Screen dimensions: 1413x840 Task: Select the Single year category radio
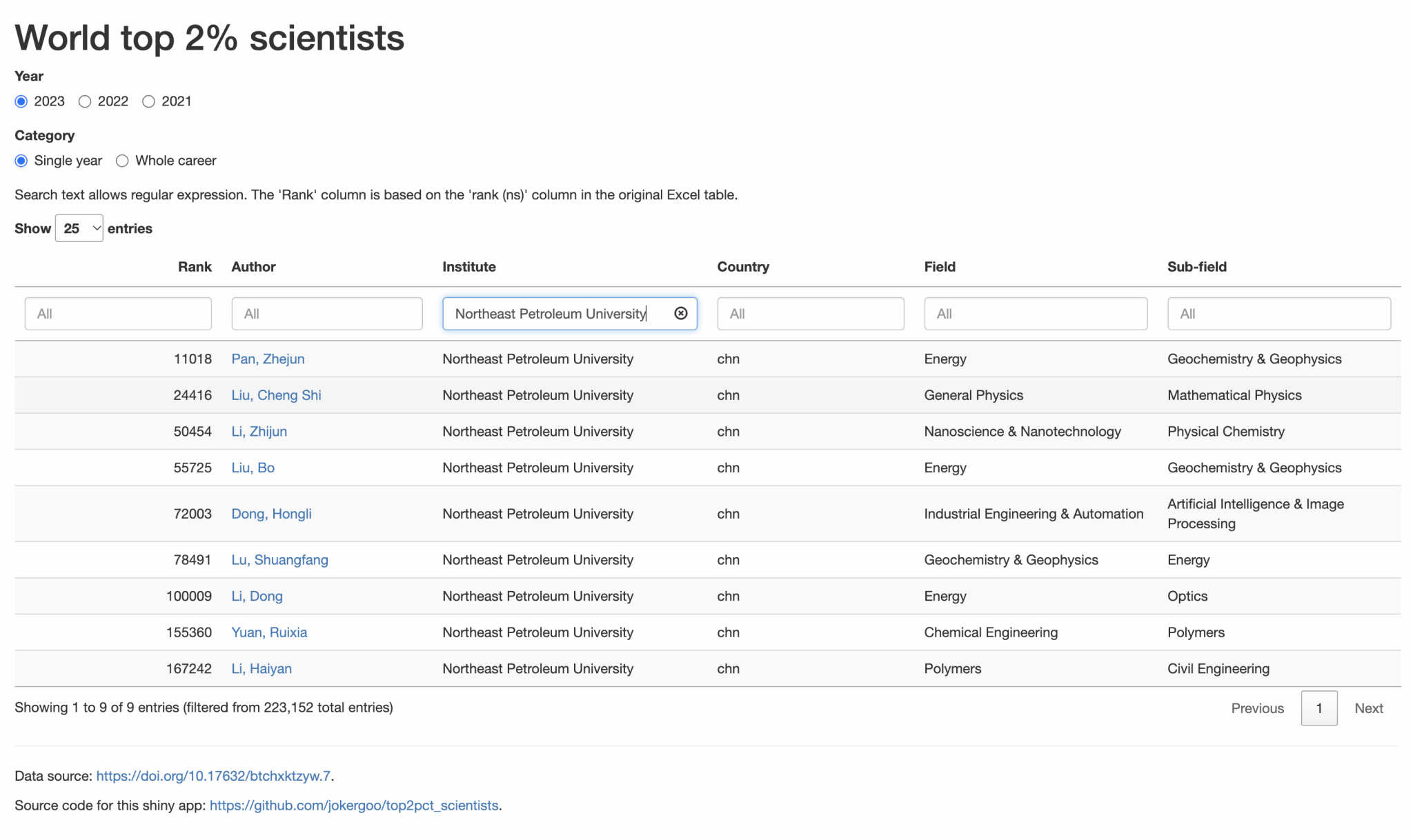[21, 161]
